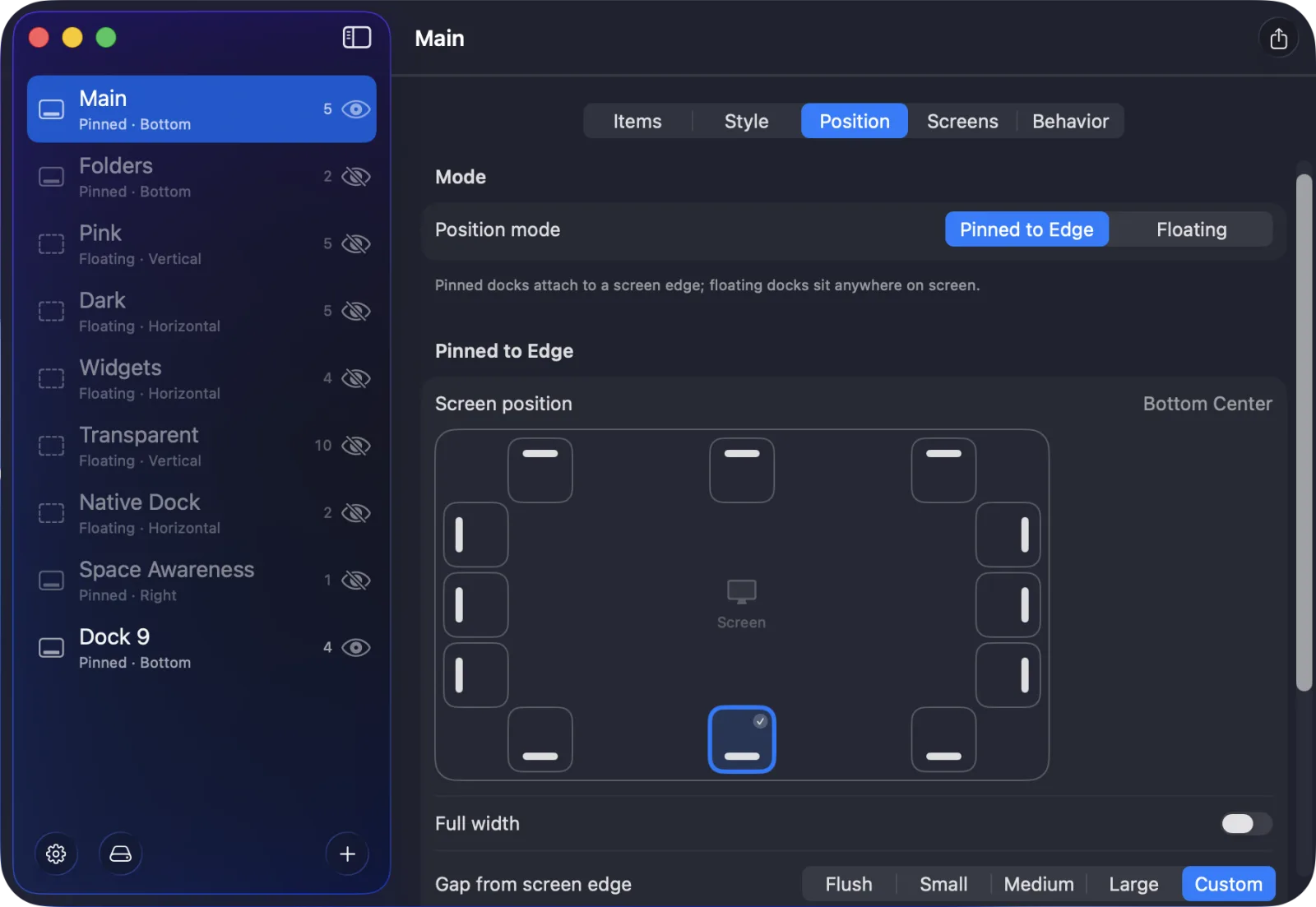This screenshot has height=907, width=1316.
Task: Open the Screens tab
Action: point(962,122)
